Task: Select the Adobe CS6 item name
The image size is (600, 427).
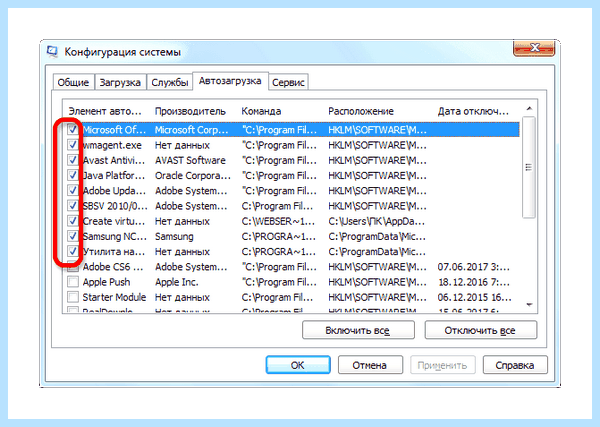Action: click(113, 267)
